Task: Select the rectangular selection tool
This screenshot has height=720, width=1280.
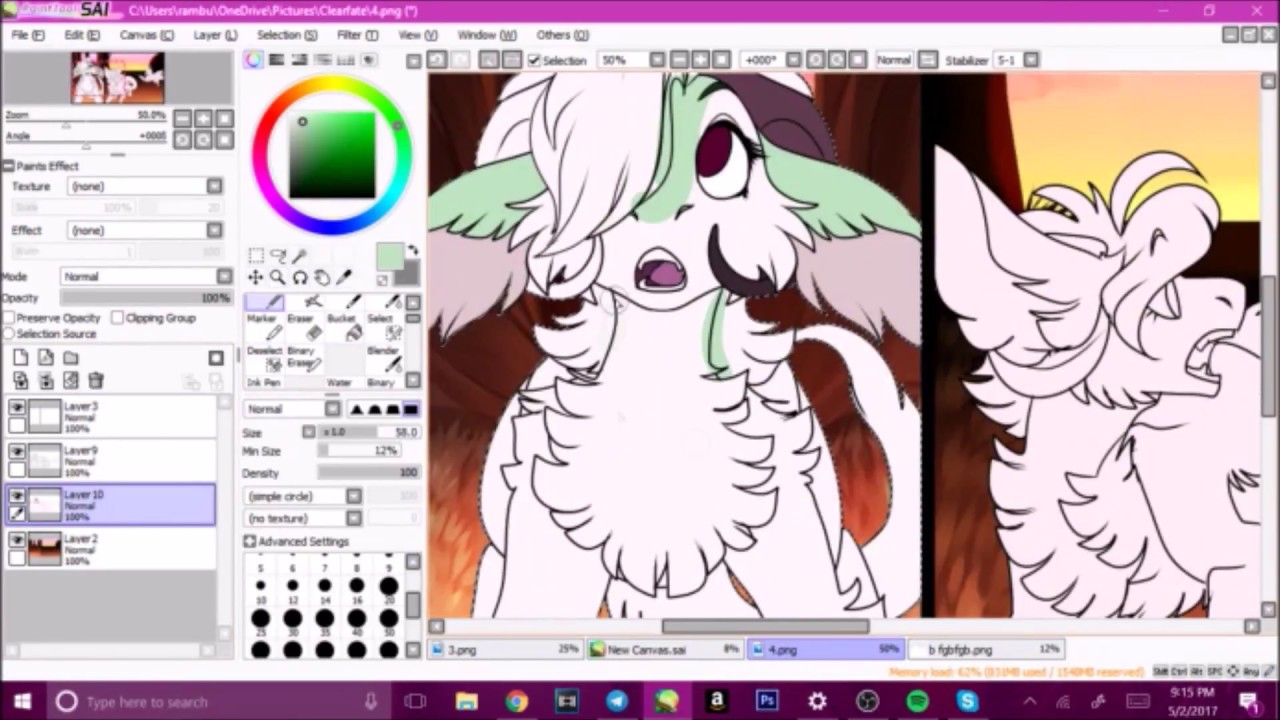Action: [x=256, y=256]
